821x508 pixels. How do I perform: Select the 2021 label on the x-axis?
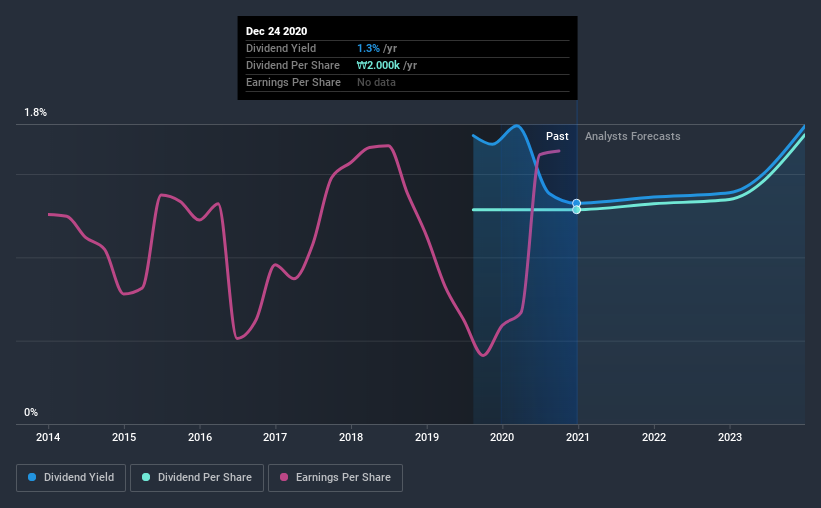click(x=578, y=437)
